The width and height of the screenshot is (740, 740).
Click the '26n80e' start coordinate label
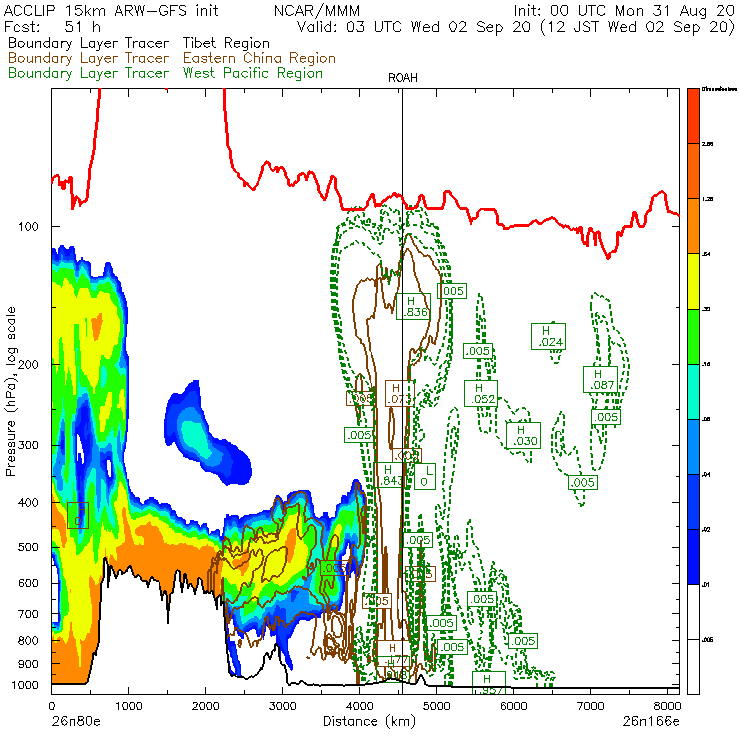[76, 721]
